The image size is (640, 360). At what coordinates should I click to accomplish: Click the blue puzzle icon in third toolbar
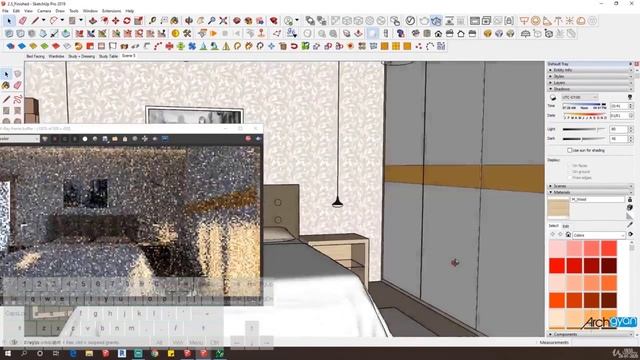tap(192, 46)
